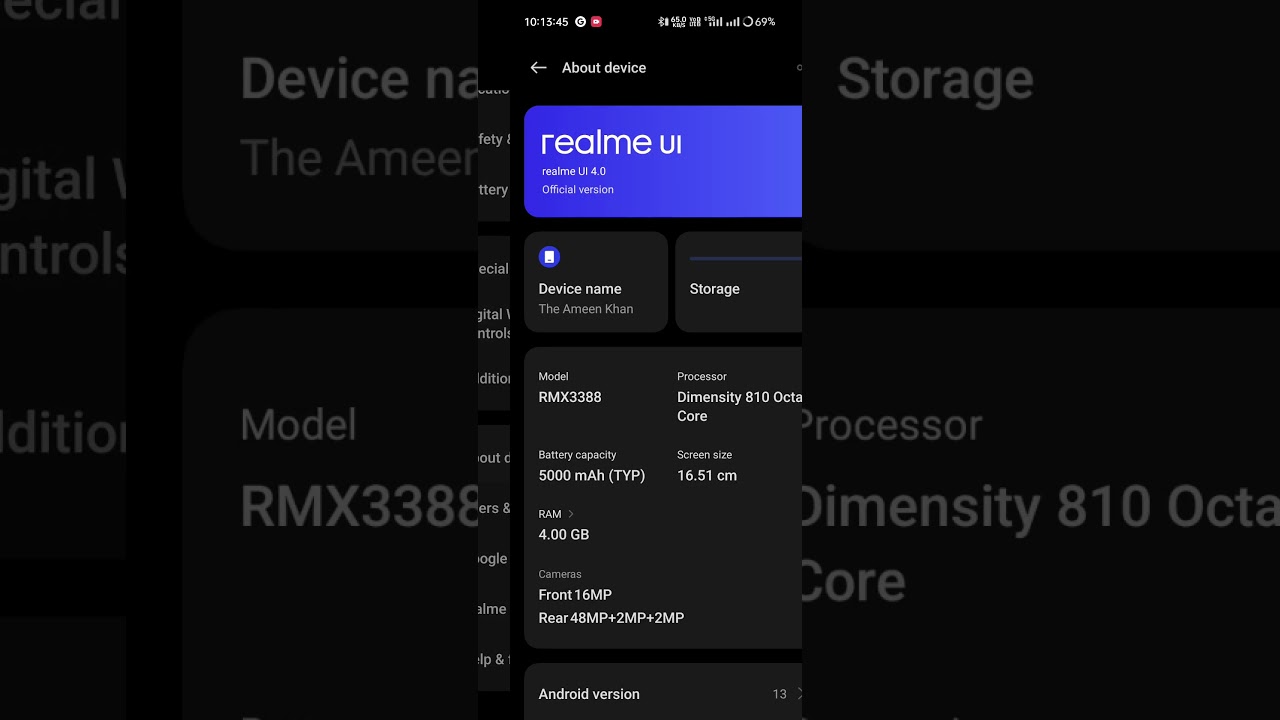1280x720 pixels.
Task: Tap the red screen recorder status icon
Action: point(597,21)
